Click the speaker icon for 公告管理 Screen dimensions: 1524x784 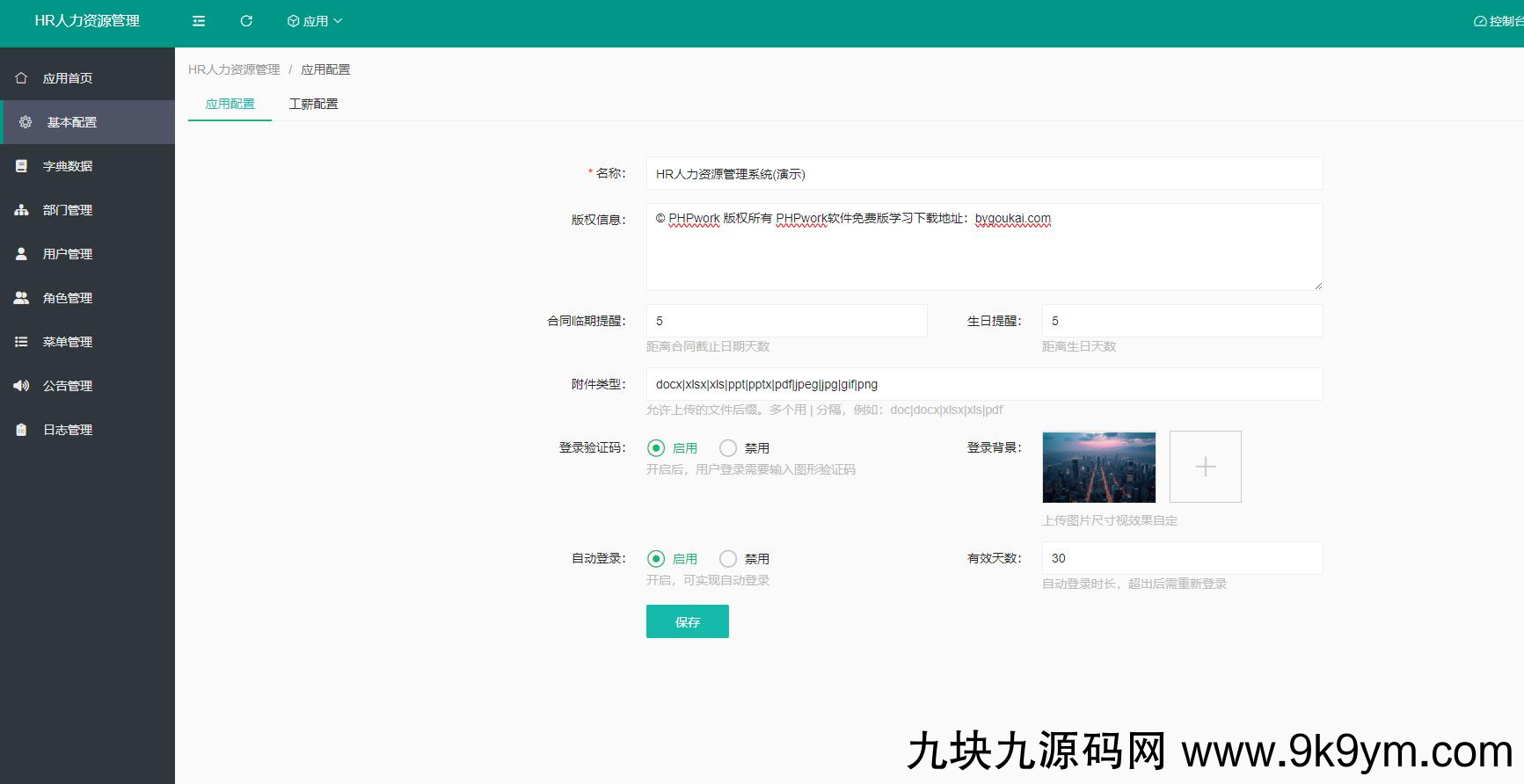click(21, 386)
